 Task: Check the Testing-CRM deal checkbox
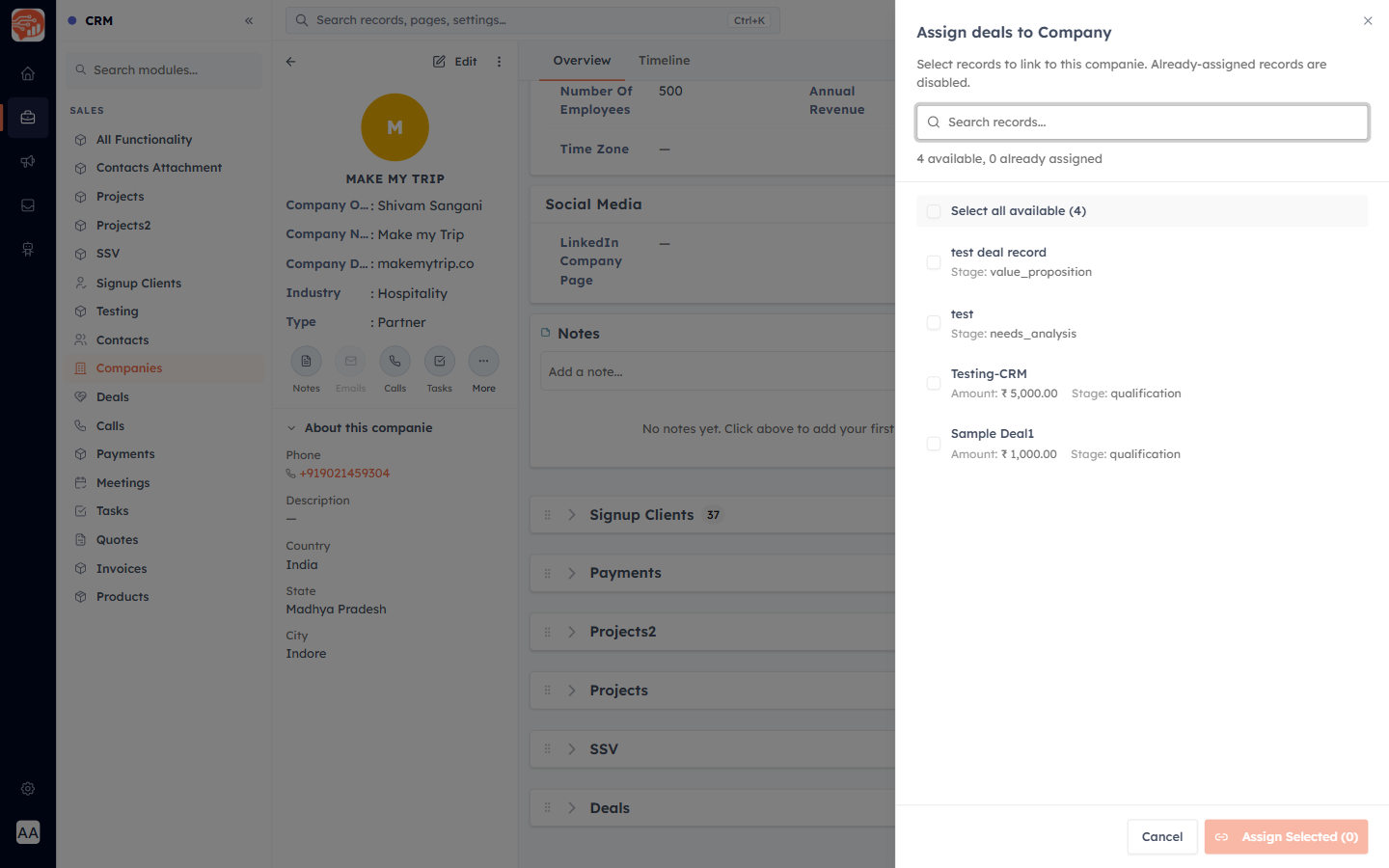(x=934, y=384)
